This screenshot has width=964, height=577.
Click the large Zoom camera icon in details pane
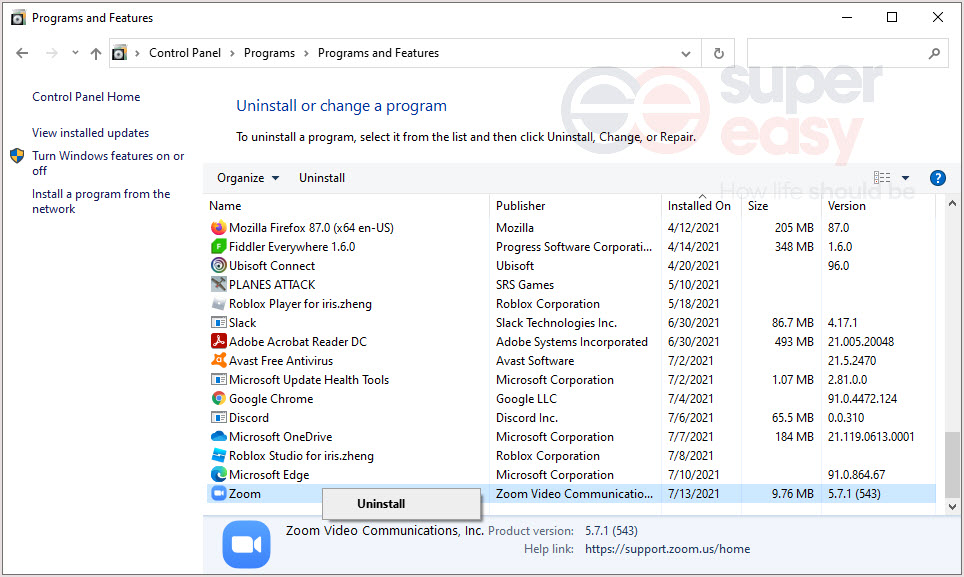(247, 544)
